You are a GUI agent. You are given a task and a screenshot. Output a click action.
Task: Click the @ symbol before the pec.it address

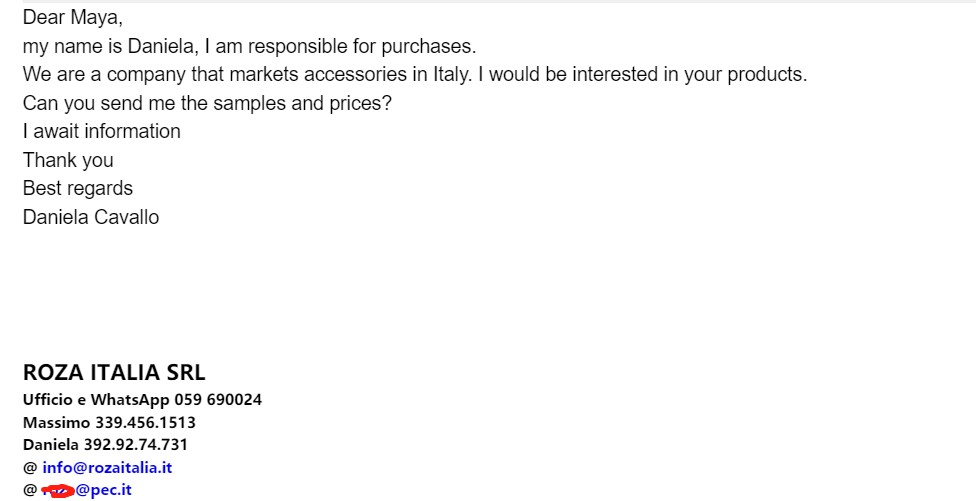(30, 490)
